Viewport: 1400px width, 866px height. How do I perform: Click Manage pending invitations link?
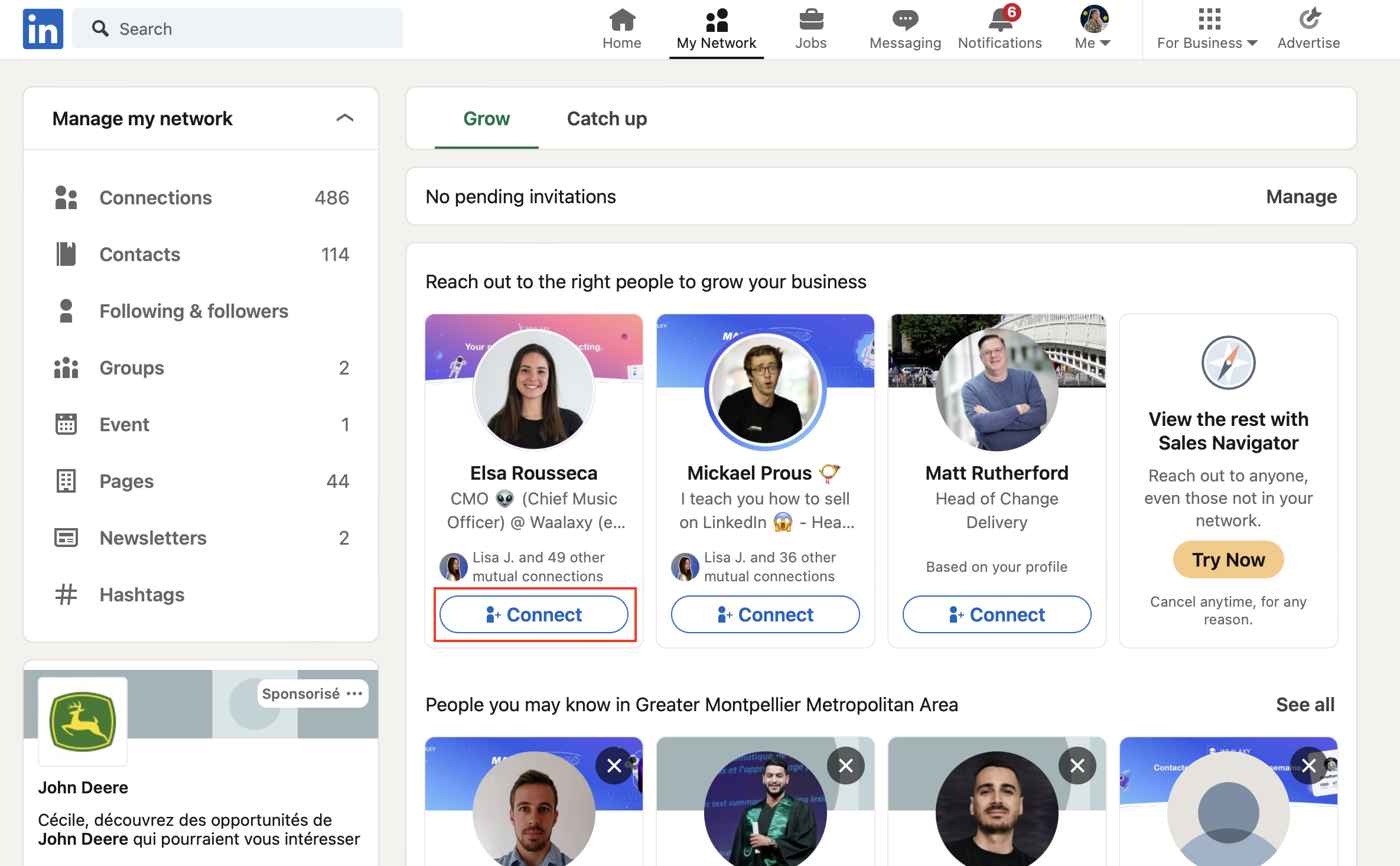pos(1301,196)
